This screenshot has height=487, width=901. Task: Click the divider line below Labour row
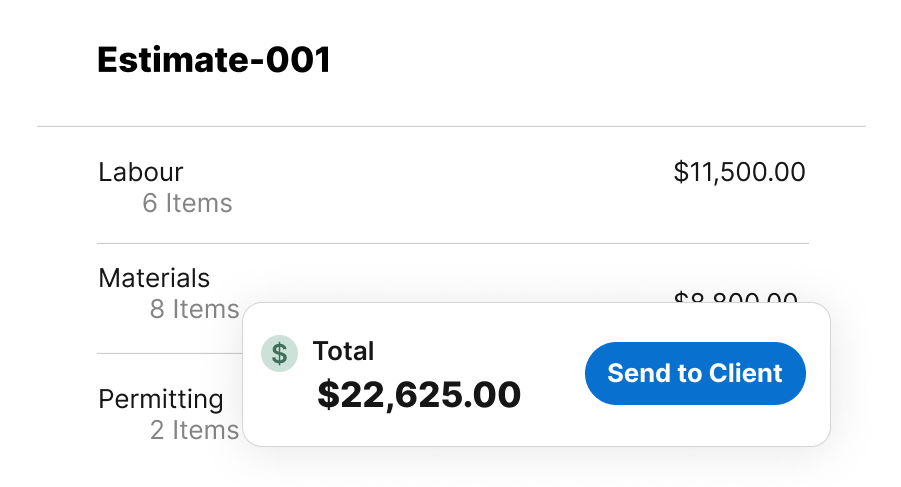click(452, 243)
